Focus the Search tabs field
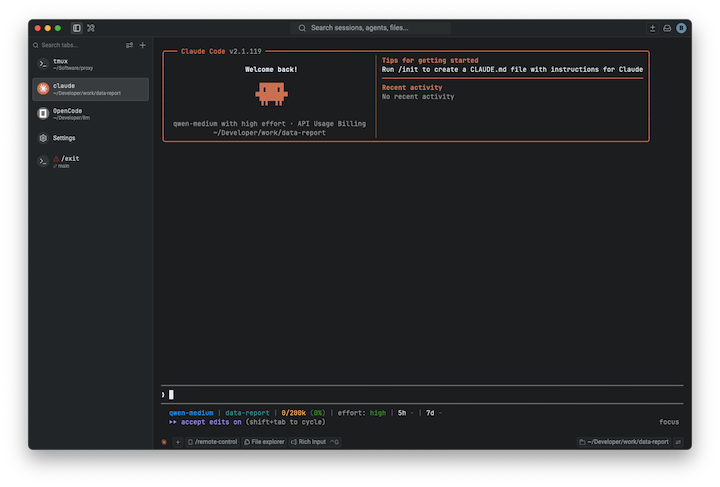This screenshot has width=720, height=487. [76, 45]
